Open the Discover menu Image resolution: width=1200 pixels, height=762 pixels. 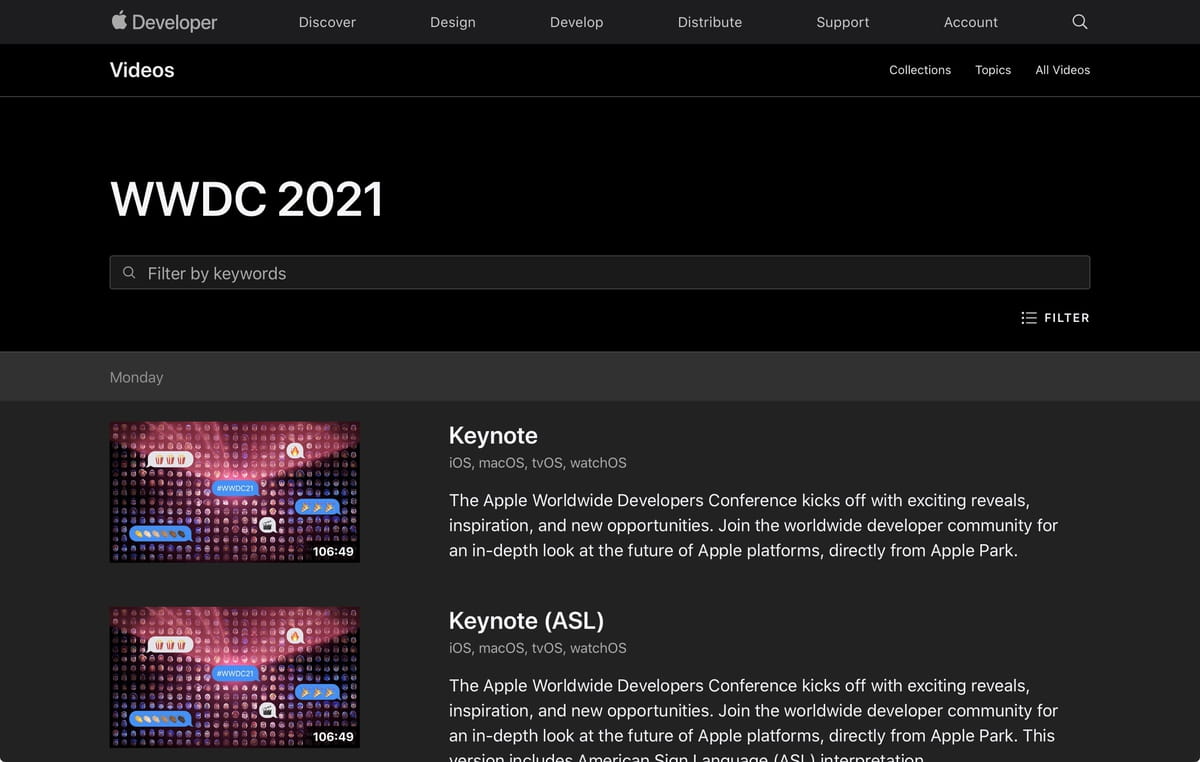pyautogui.click(x=327, y=22)
